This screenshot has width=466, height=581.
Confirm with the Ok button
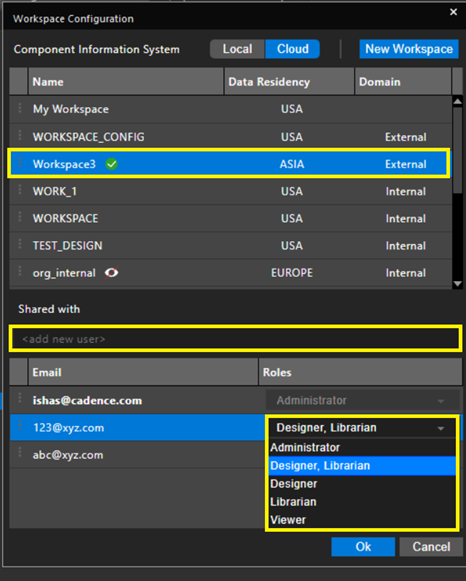[363, 547]
